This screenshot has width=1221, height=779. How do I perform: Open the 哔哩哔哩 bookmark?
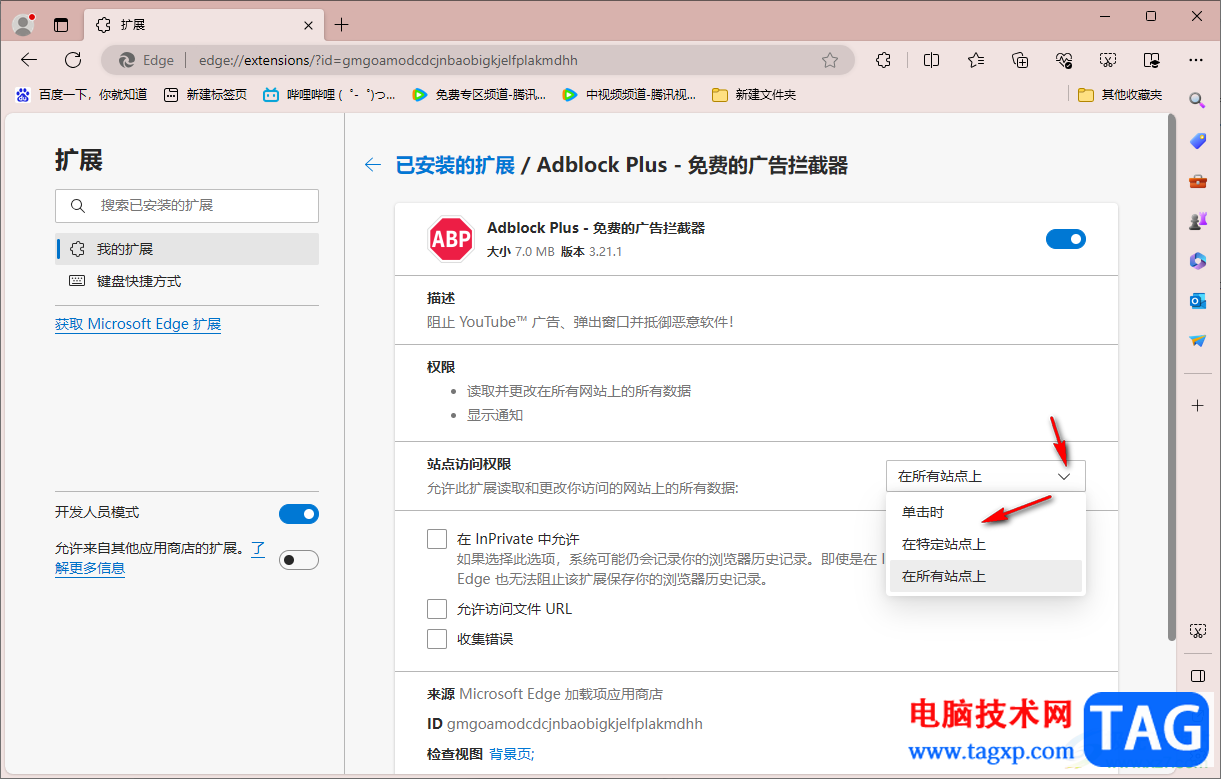[x=329, y=94]
